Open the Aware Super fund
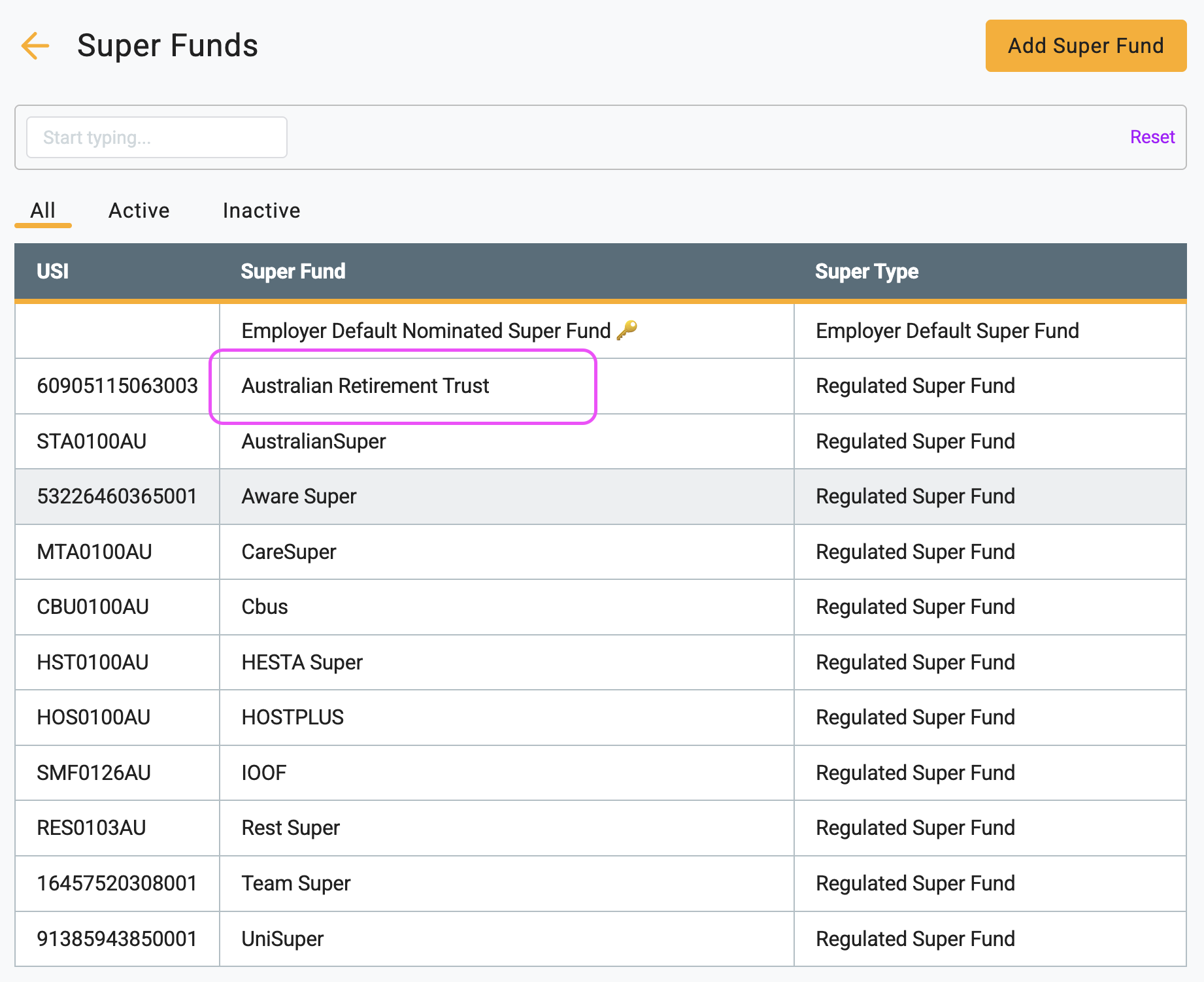The image size is (1204, 982). click(x=299, y=496)
